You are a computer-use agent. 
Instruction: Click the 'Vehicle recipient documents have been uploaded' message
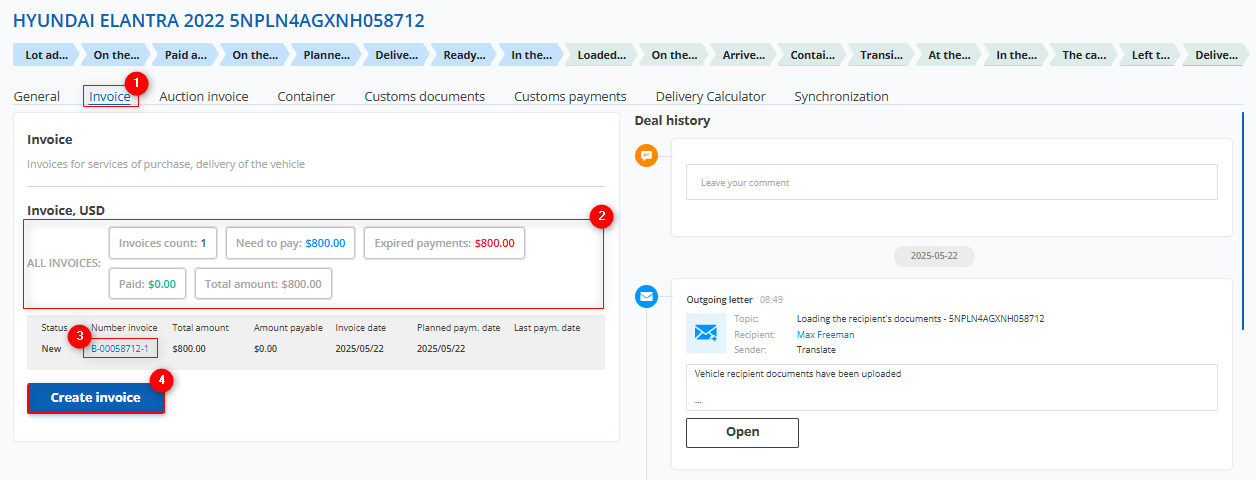coord(796,374)
